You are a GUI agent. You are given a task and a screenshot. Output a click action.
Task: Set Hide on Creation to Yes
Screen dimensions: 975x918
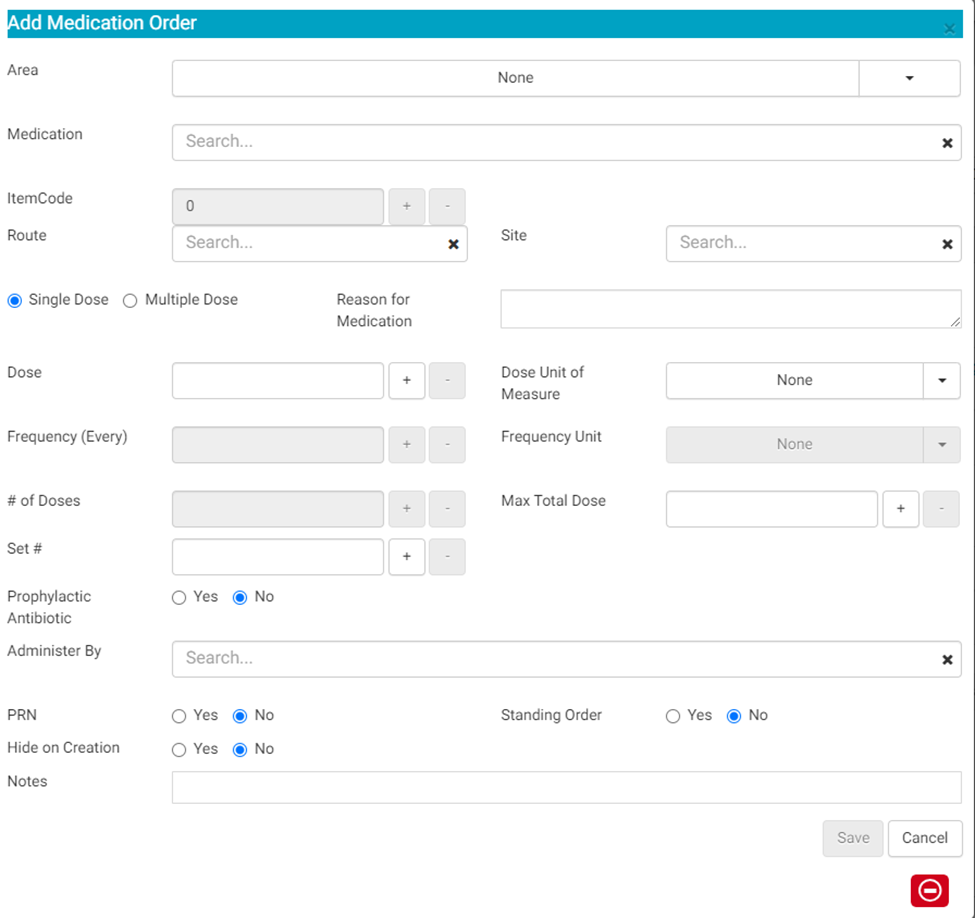[179, 750]
